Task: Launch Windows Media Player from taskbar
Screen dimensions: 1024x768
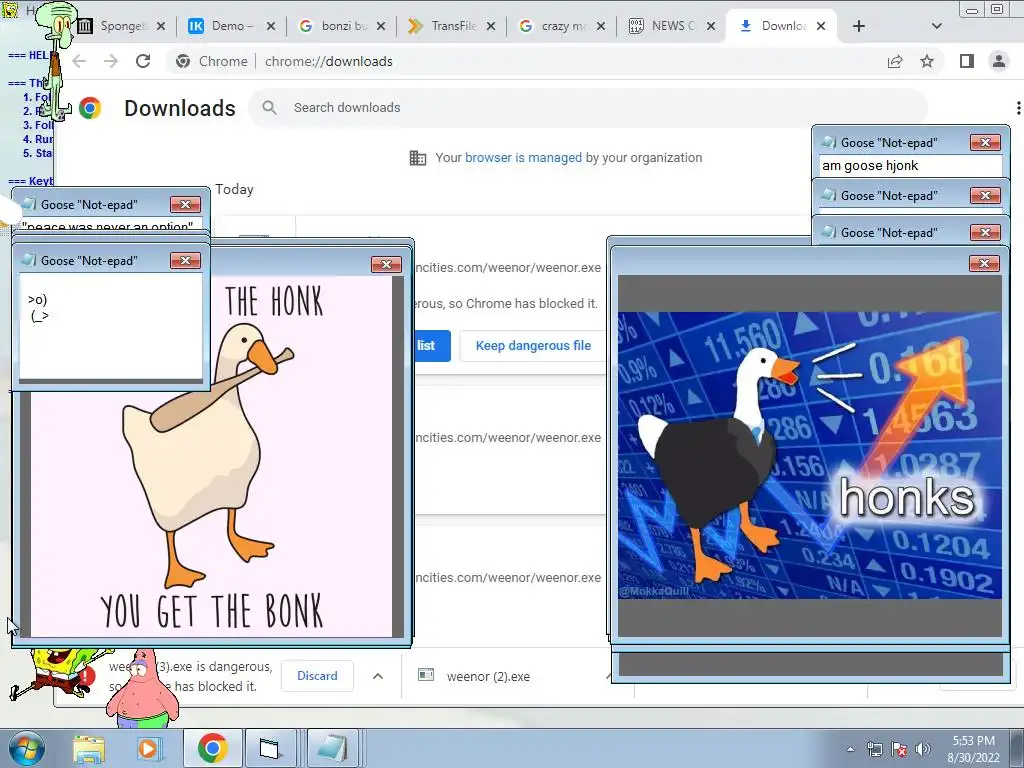Action: (148, 748)
